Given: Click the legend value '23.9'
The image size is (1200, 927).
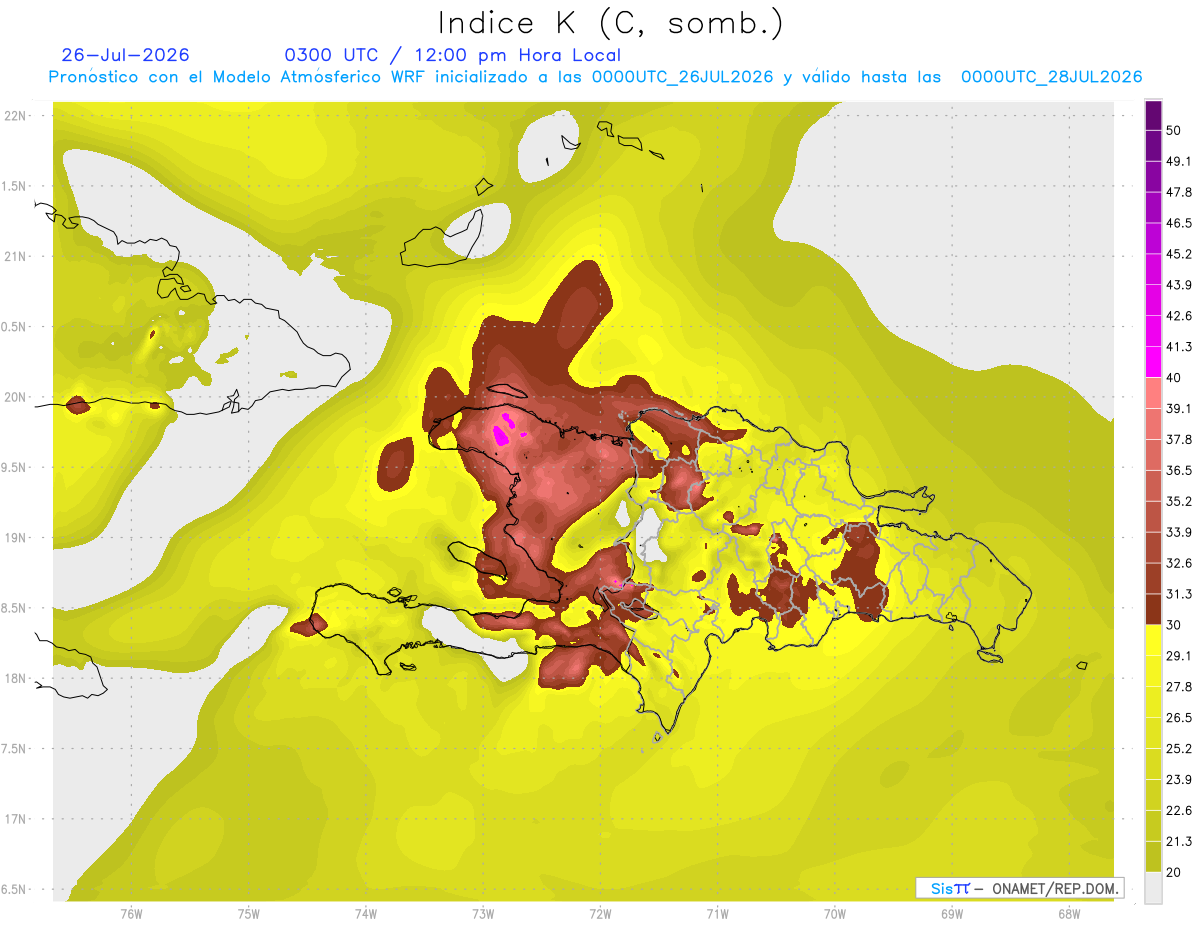Looking at the screenshot, I should [x=1179, y=780].
